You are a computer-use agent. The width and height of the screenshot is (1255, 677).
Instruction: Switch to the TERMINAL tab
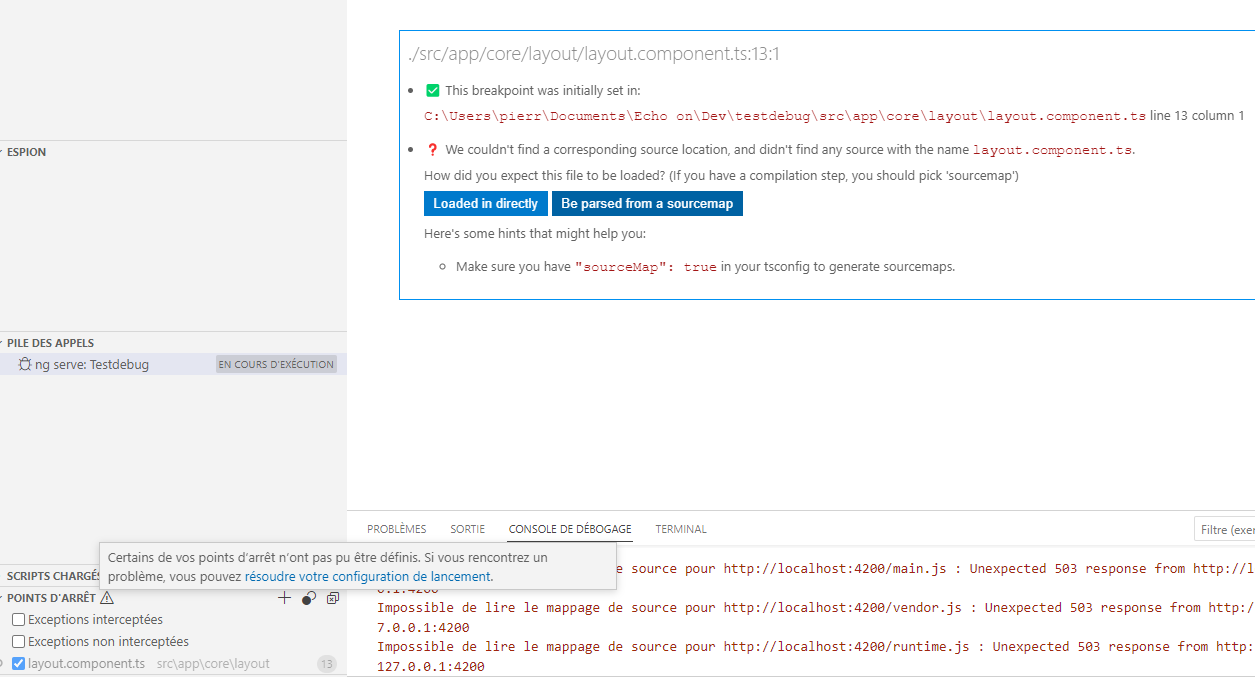coord(680,529)
